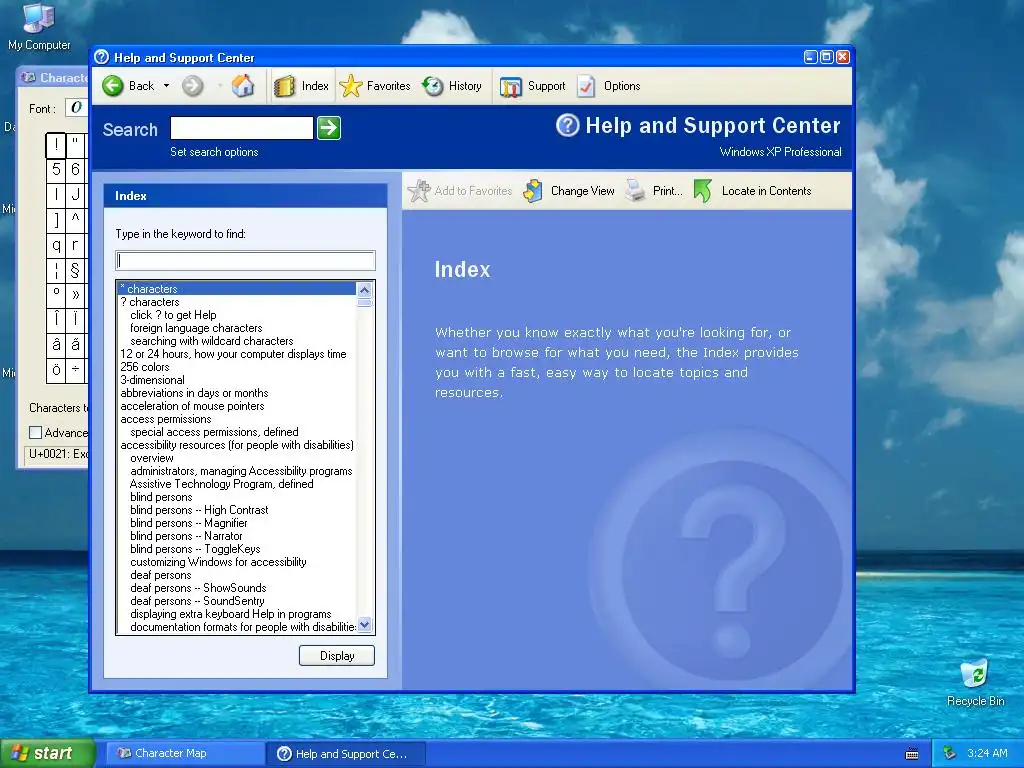This screenshot has height=768, width=1024.
Task: Click the Forward arrow icon
Action: click(193, 86)
